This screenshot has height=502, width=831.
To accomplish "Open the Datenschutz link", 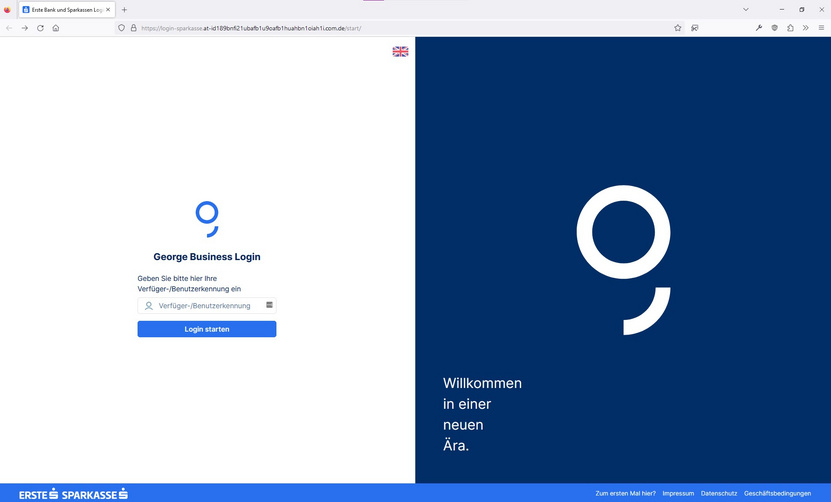I will point(719,494).
